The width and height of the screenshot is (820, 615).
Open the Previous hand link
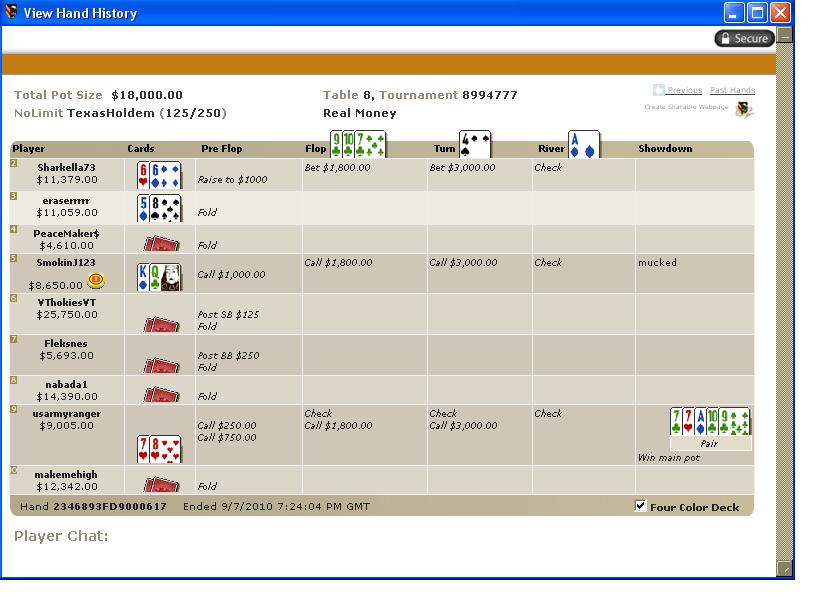click(x=685, y=90)
